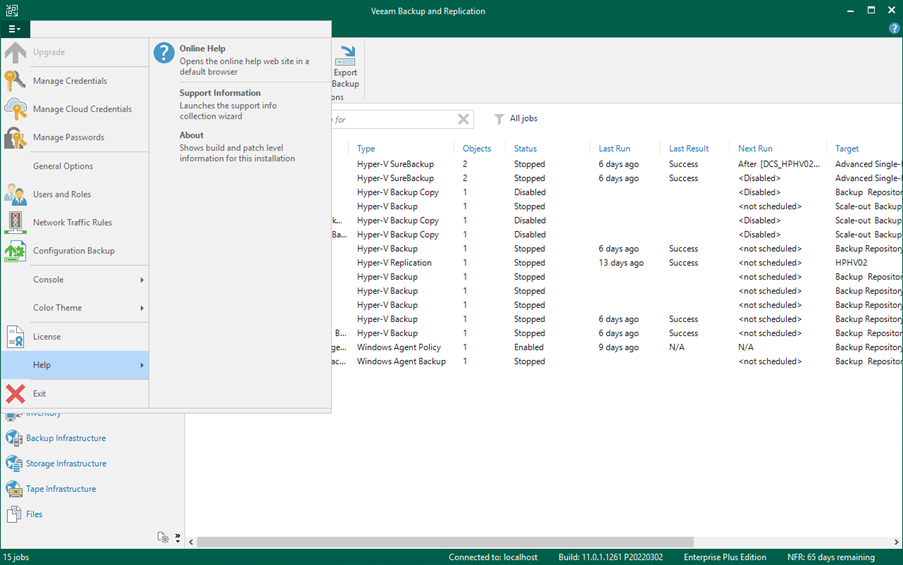Select the Hyper-V Replication job row

(x=617, y=263)
